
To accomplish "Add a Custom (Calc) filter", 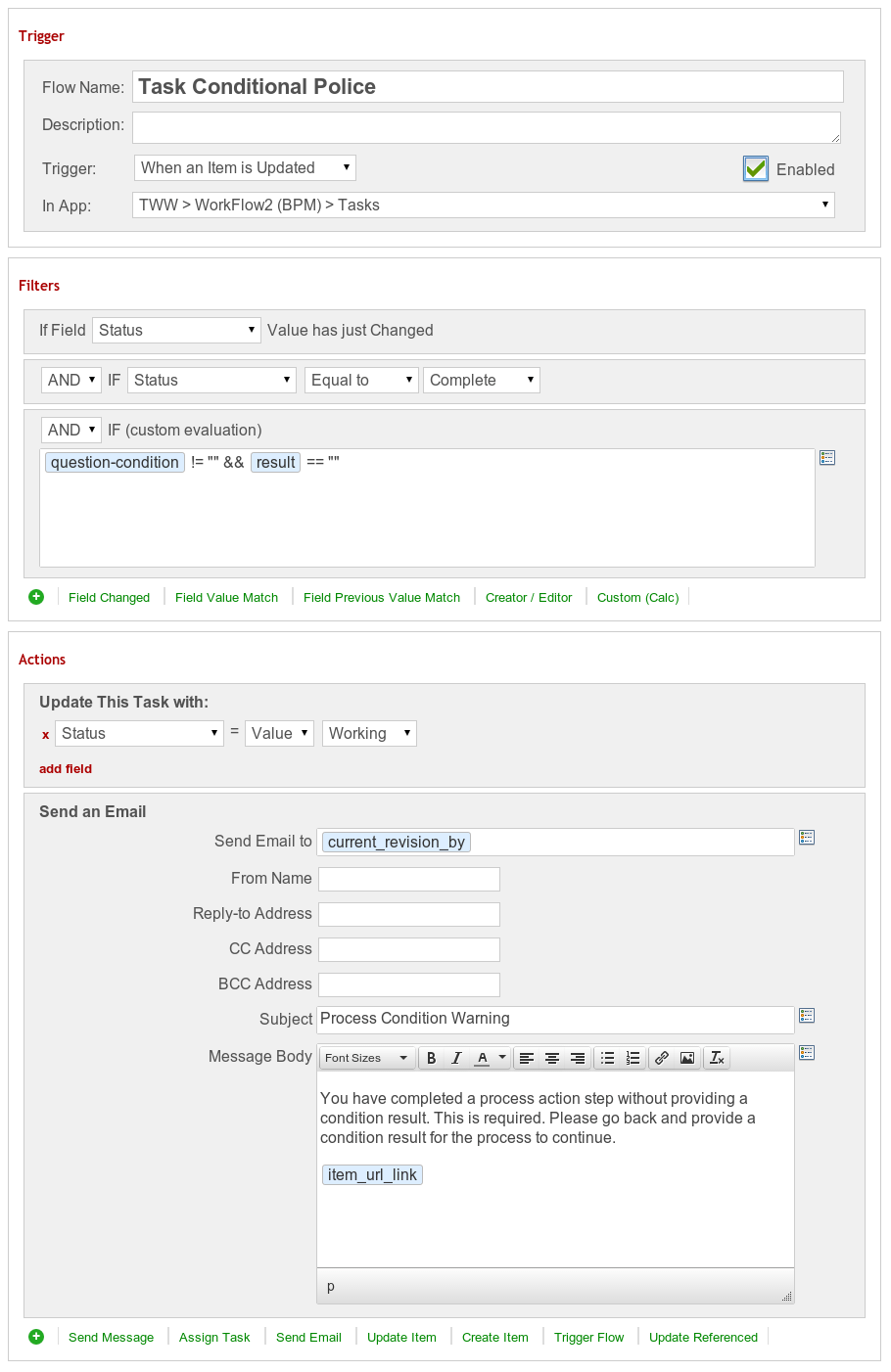I will coord(637,597).
